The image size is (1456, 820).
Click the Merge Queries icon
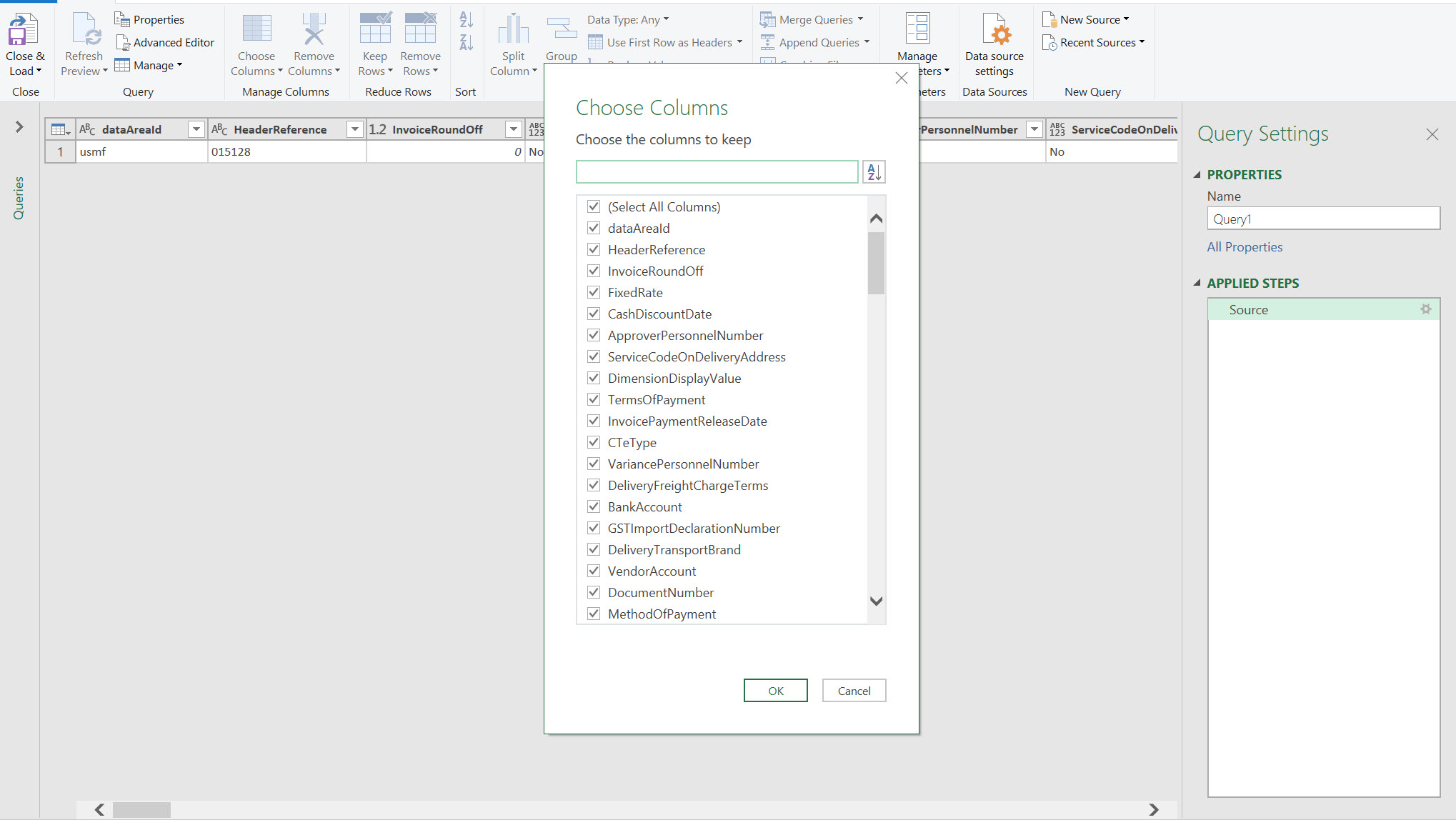[767, 19]
